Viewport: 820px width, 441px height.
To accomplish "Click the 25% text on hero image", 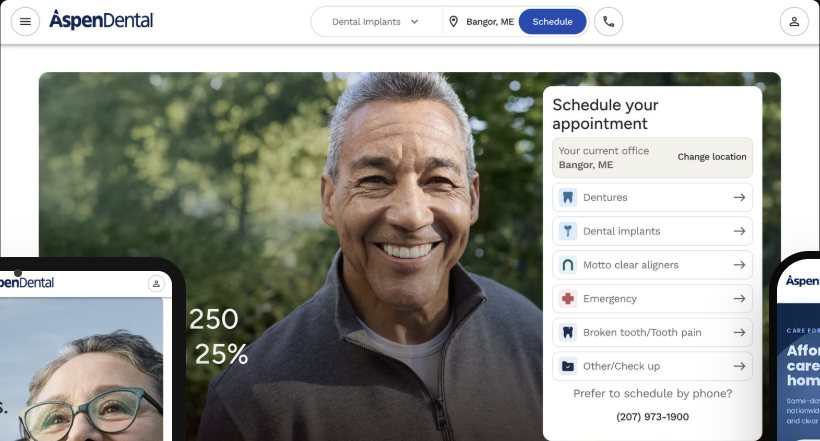I will [221, 354].
